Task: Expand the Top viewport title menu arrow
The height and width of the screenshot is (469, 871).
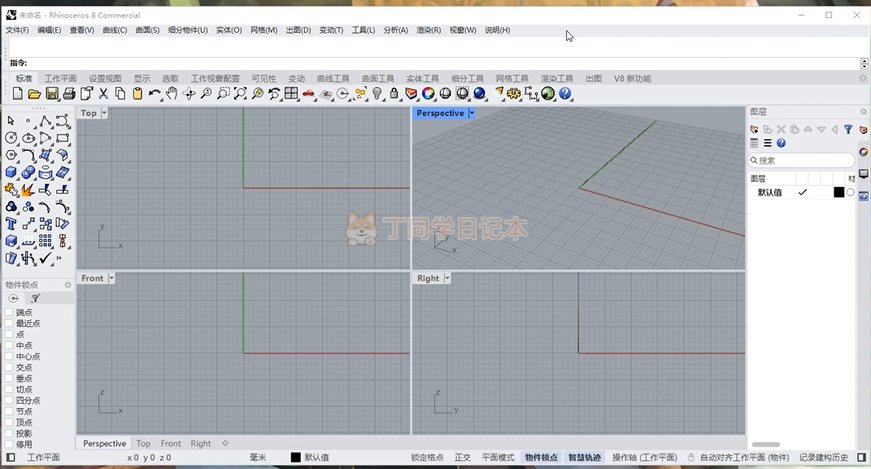Action: (104, 113)
